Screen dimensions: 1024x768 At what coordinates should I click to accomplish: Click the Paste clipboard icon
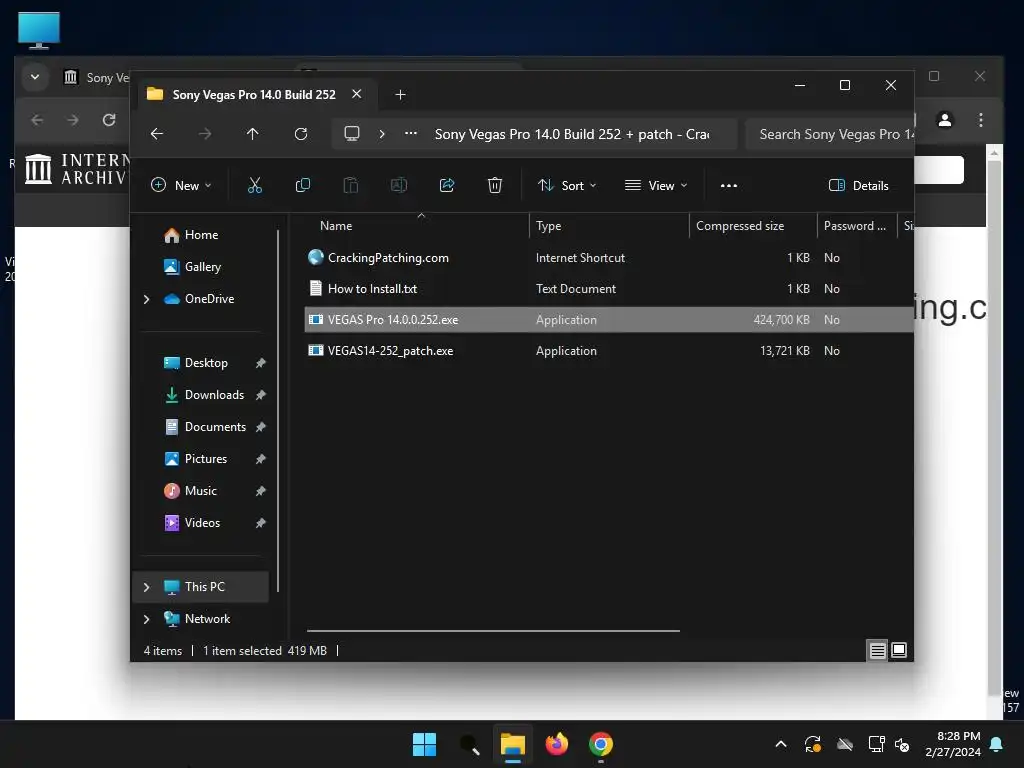351,185
